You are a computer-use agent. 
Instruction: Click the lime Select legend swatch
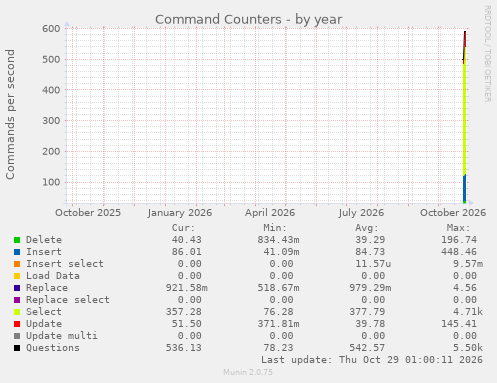pyautogui.click(x=17, y=312)
